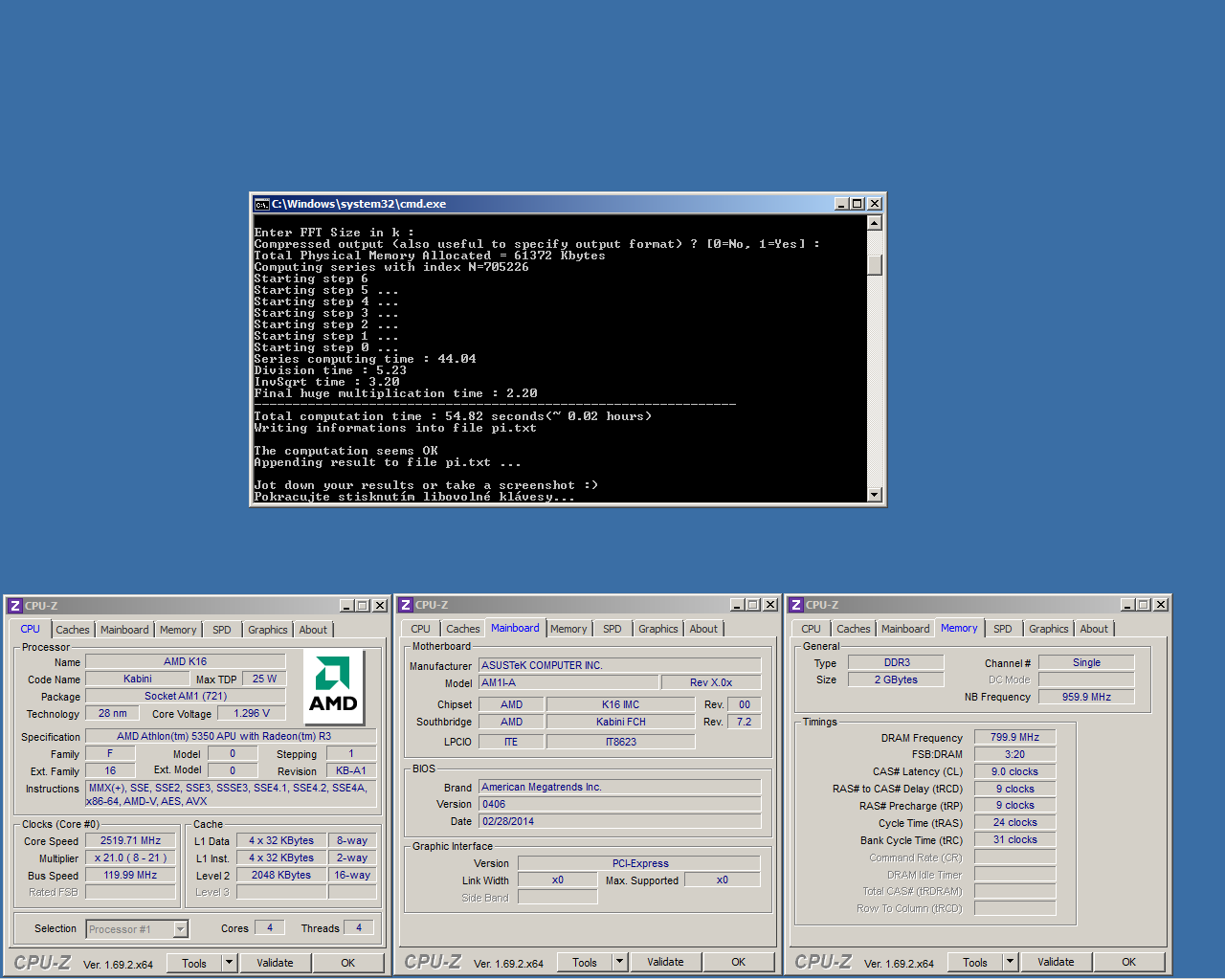1225x980 pixels.
Task: Click the Level 2 cache 2048 KBytes field
Action: point(281,875)
